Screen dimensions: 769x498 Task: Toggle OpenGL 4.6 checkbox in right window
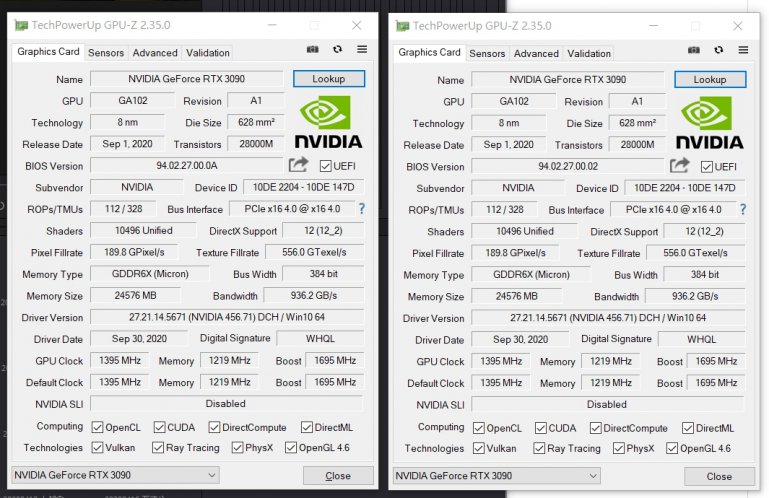coord(672,448)
